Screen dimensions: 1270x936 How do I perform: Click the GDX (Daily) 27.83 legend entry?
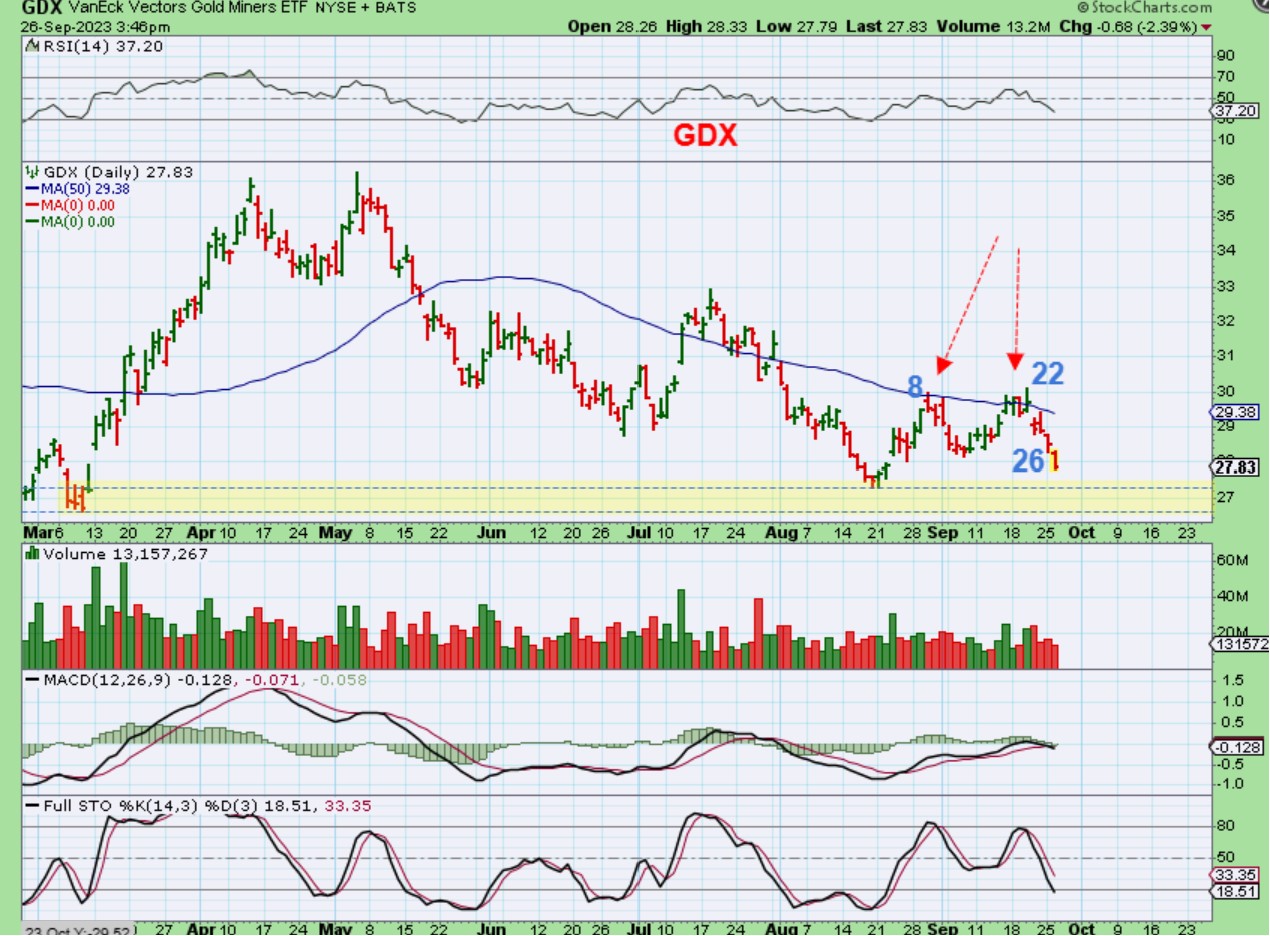tap(116, 172)
